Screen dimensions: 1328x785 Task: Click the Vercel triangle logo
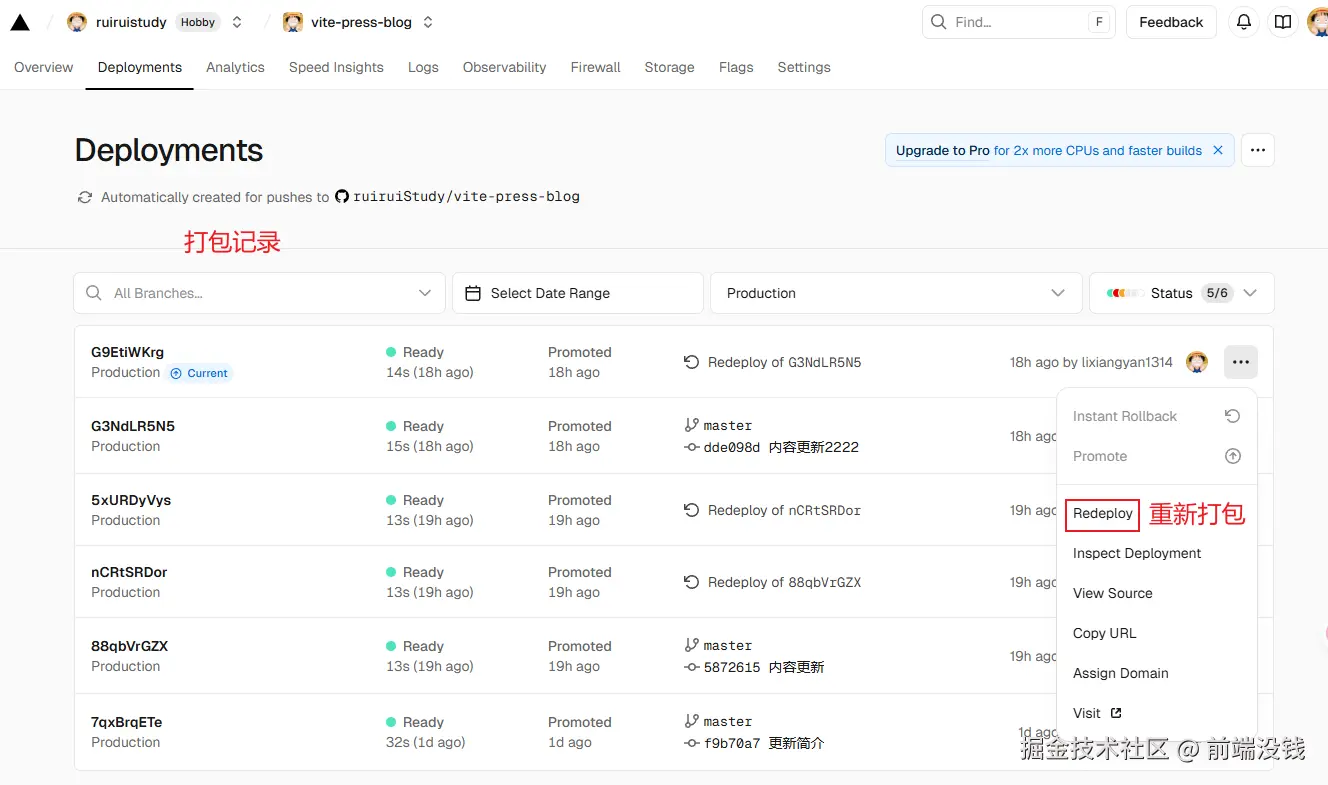[20, 22]
